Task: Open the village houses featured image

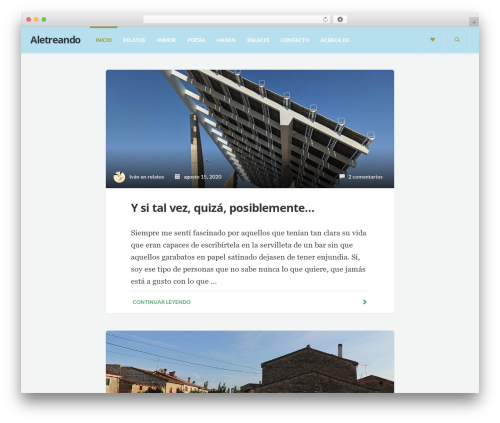Action: coord(250,362)
